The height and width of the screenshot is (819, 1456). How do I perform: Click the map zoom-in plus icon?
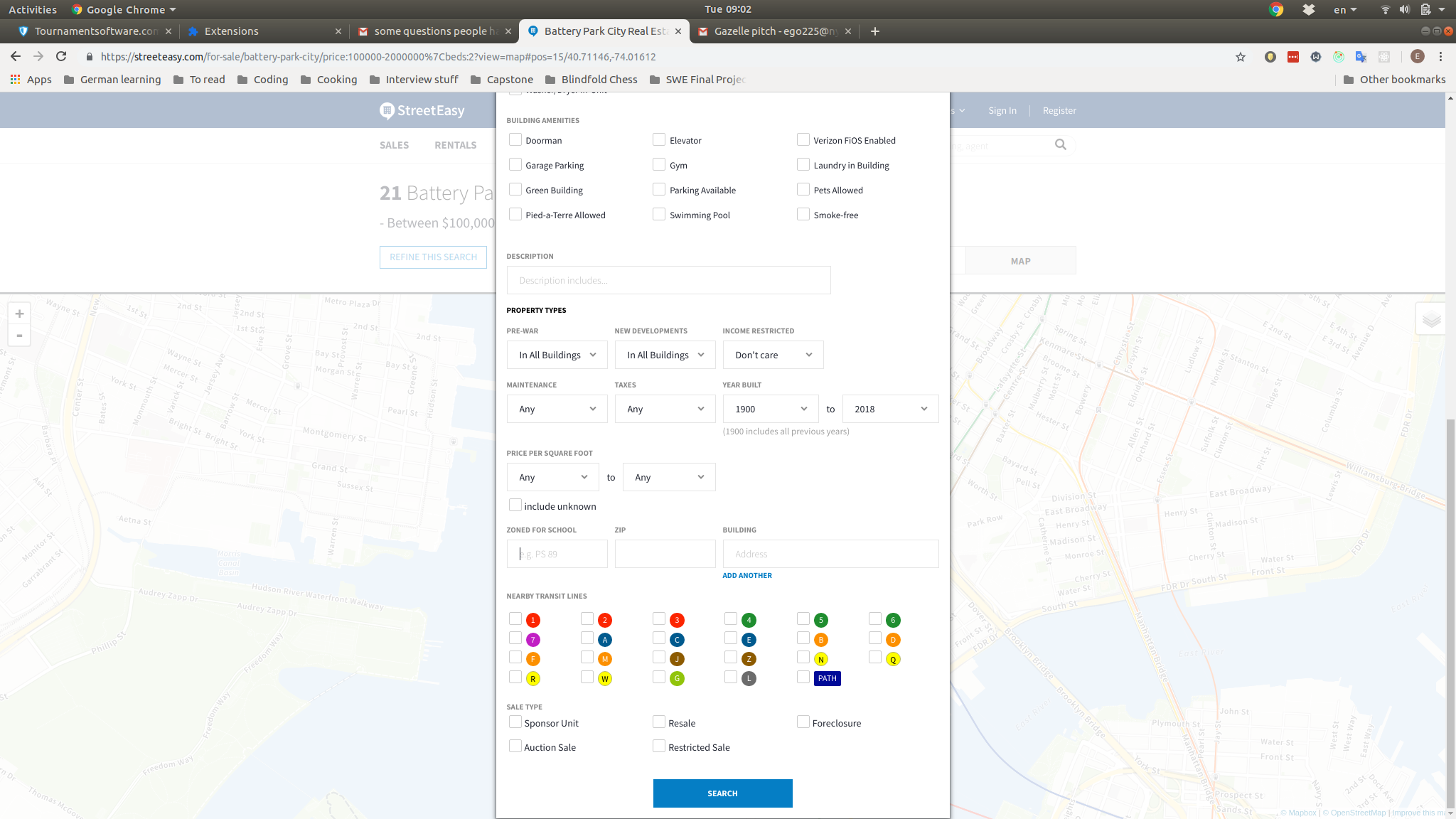(x=19, y=314)
